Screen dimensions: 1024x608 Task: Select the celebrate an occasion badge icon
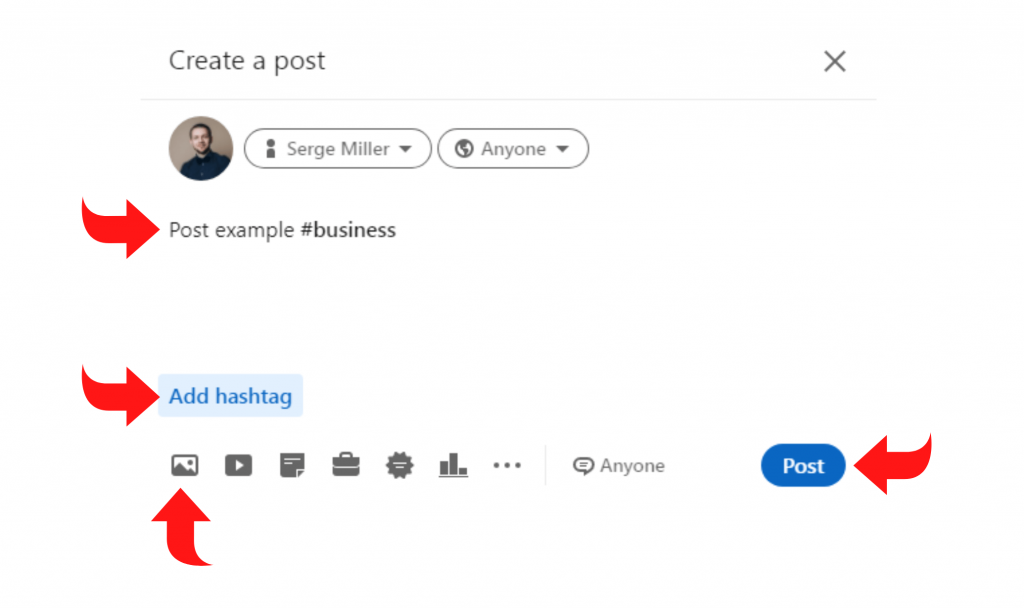(x=399, y=465)
